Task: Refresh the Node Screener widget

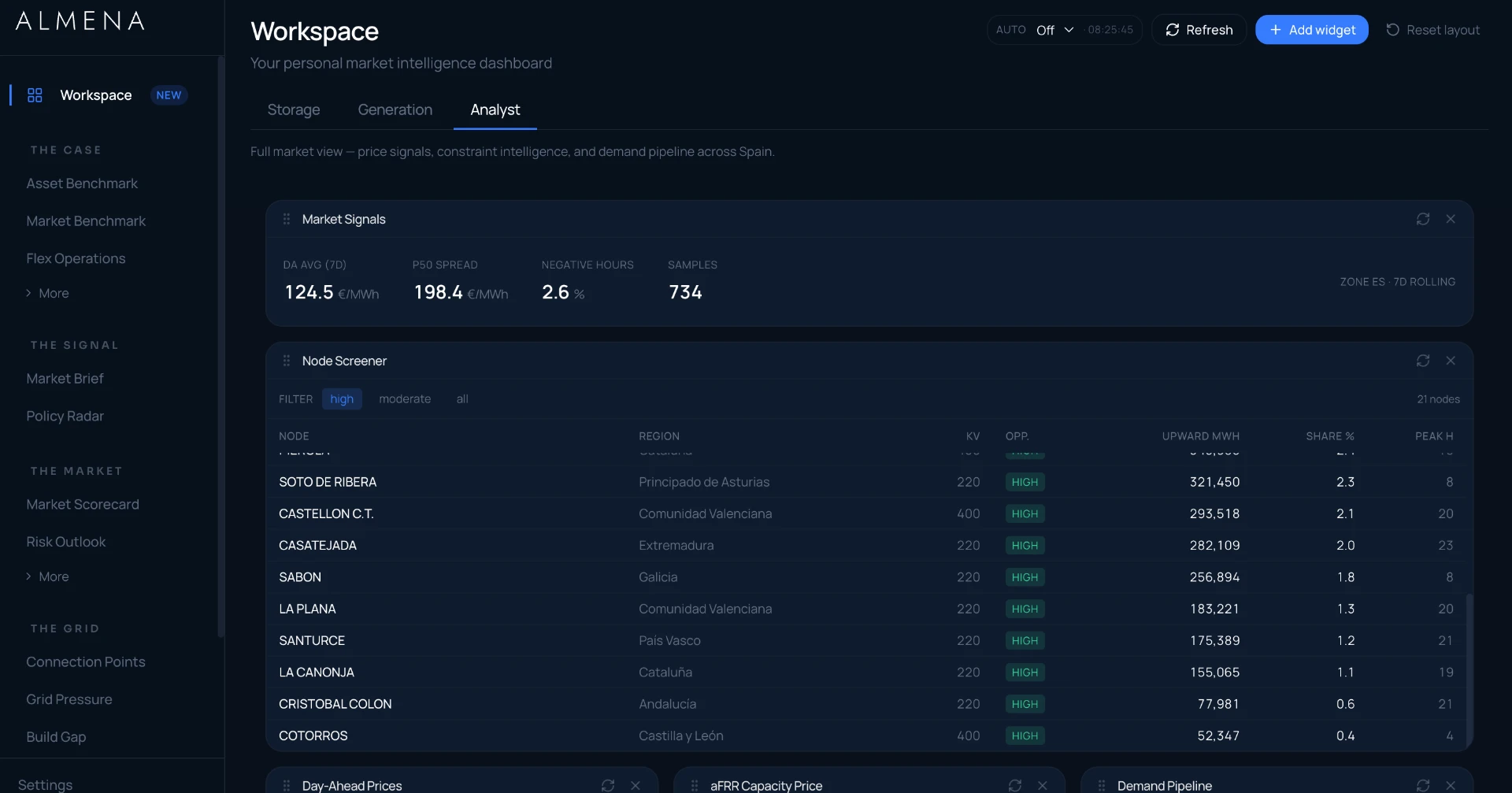Action: (x=1423, y=361)
